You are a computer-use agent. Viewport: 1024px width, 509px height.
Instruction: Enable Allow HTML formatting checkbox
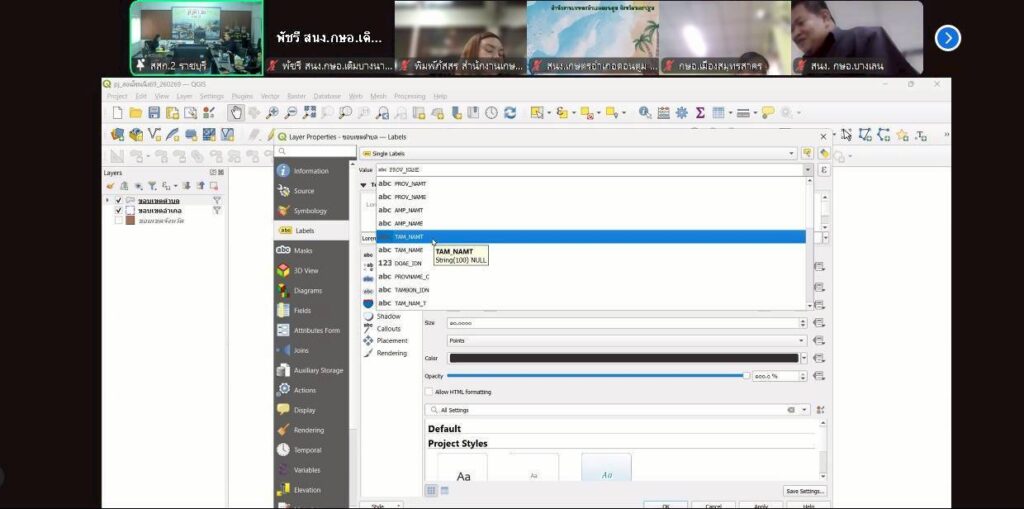pos(429,392)
